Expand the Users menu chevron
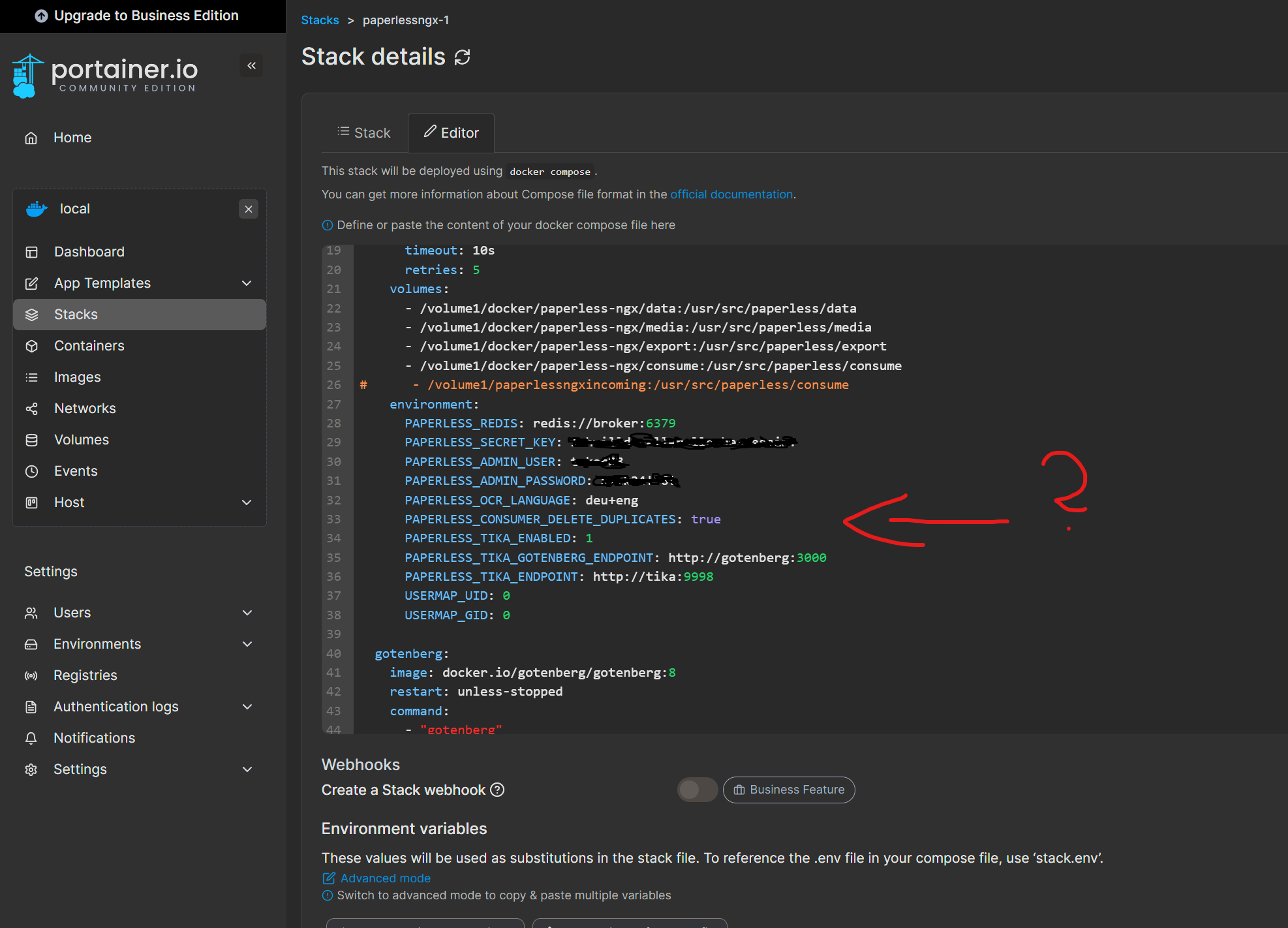This screenshot has width=1288, height=928. point(247,613)
